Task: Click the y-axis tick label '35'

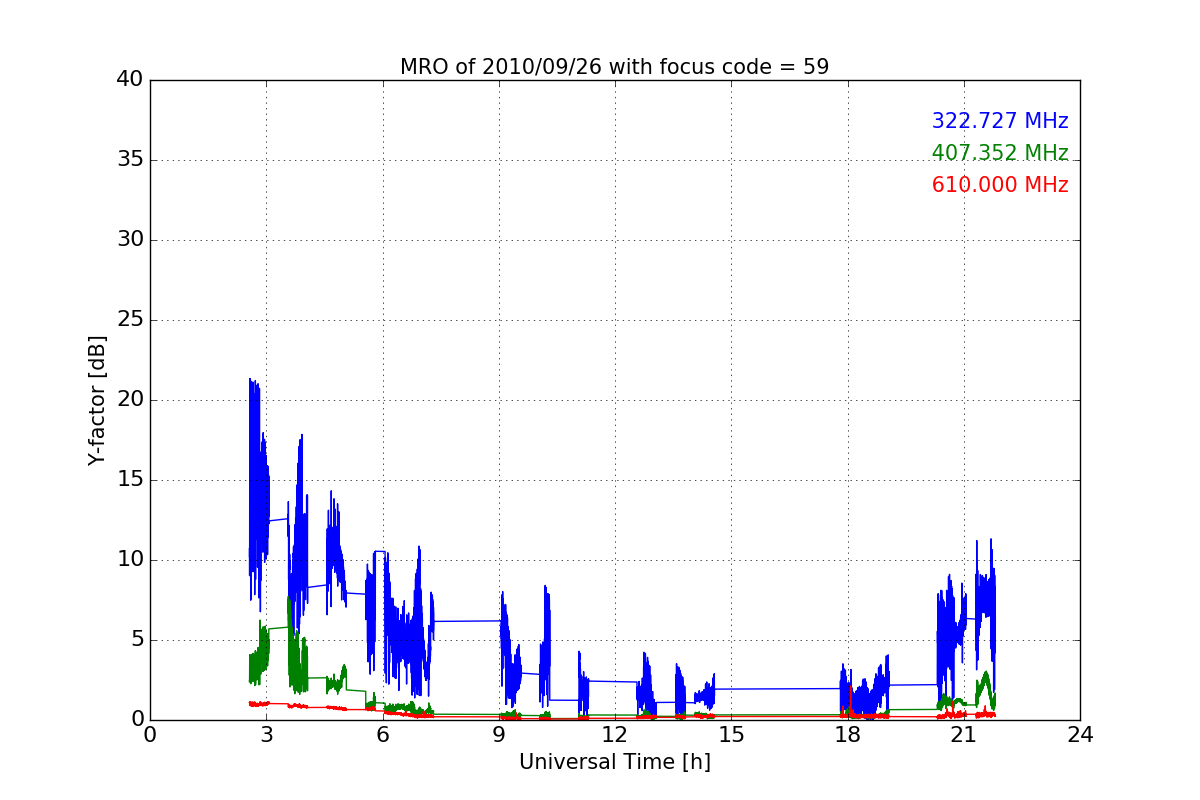Action: (x=129, y=160)
